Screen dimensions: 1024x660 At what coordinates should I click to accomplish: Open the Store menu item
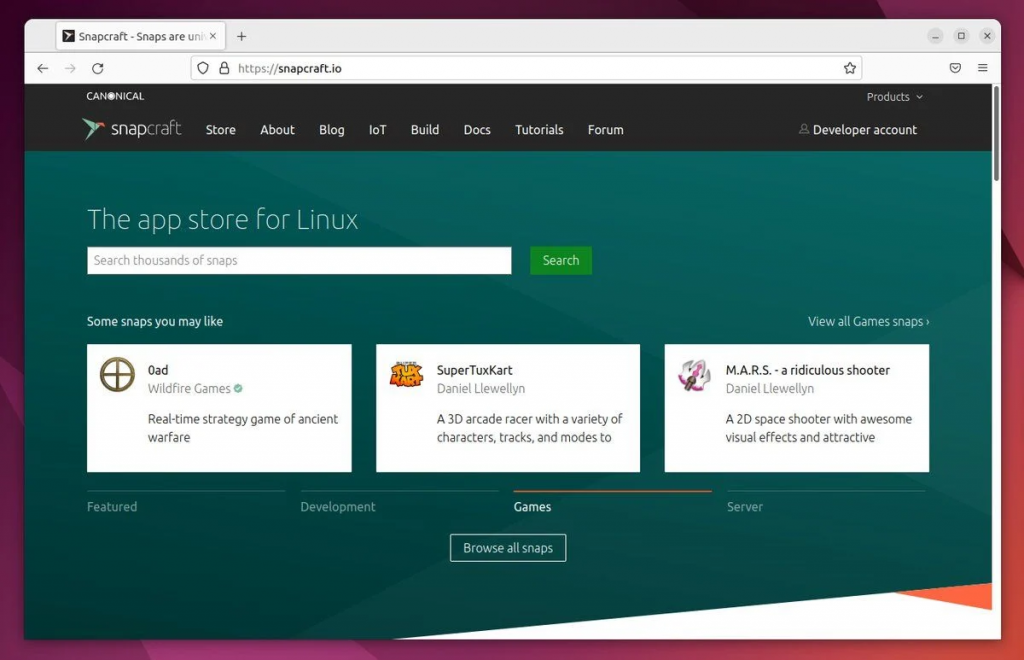(x=221, y=130)
